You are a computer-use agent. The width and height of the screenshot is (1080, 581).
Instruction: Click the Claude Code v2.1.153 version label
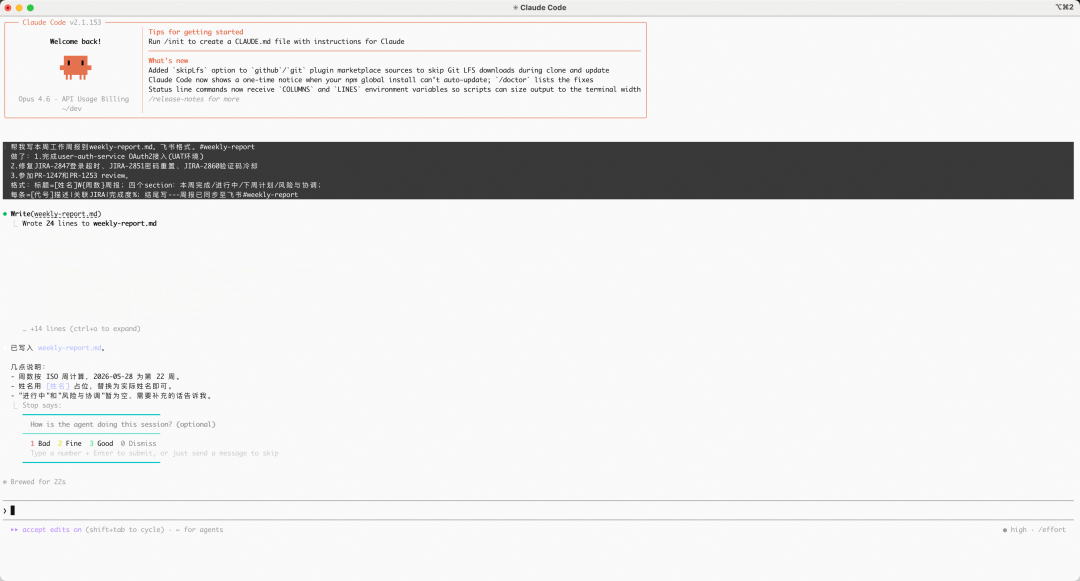(61, 22)
